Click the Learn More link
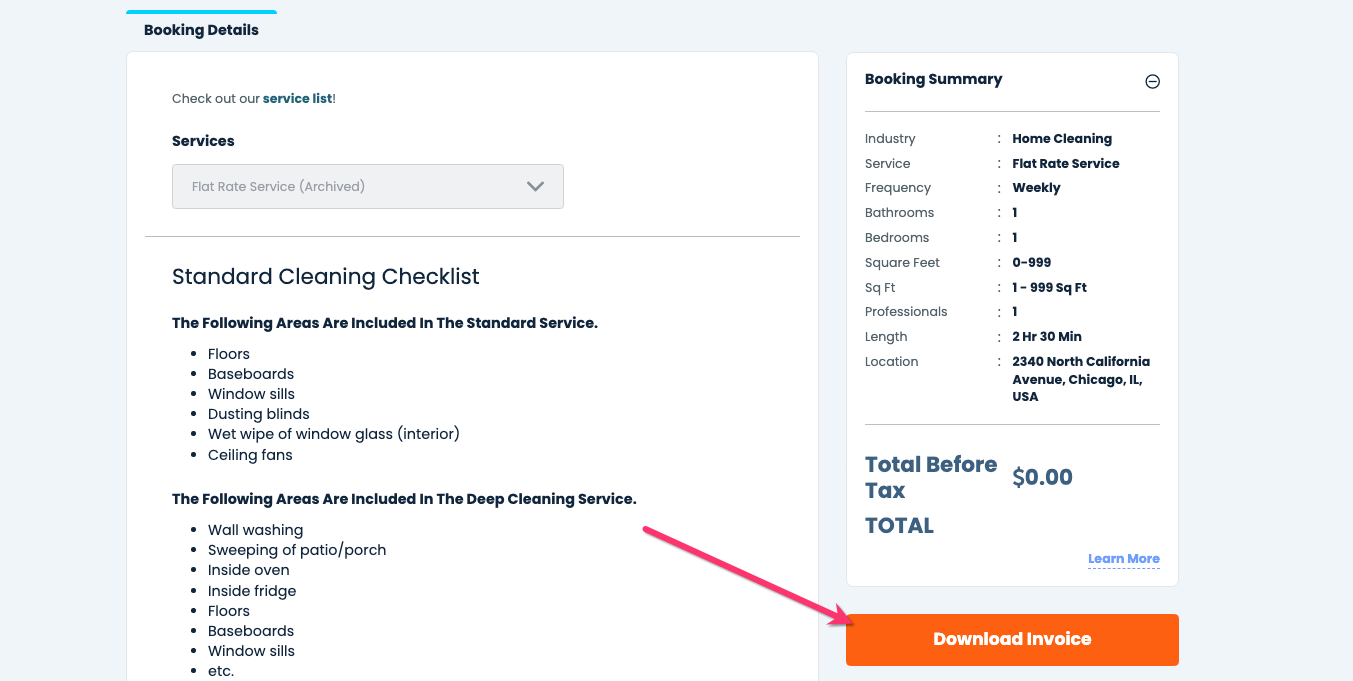 [1123, 559]
